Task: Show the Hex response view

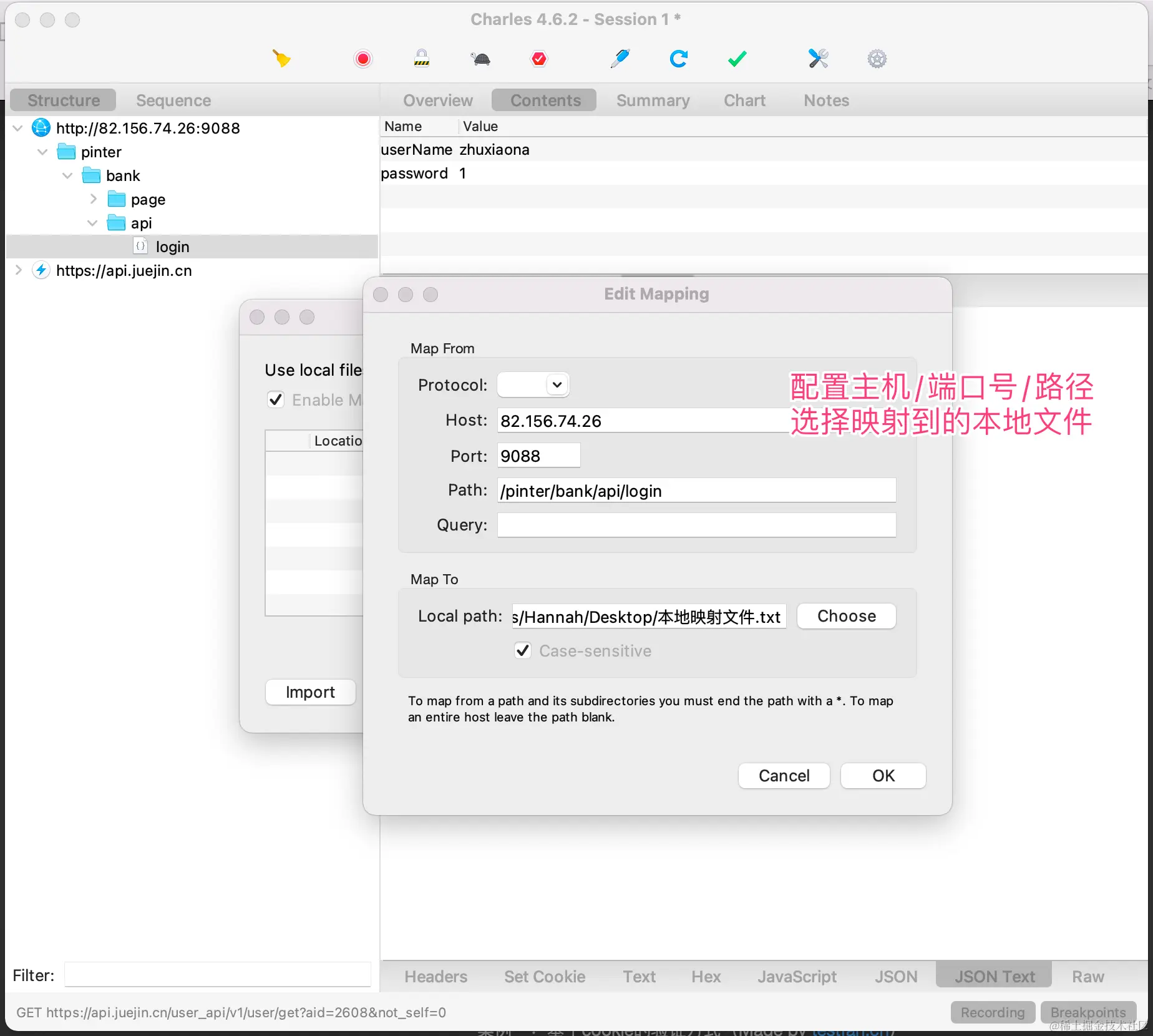Action: click(x=706, y=977)
